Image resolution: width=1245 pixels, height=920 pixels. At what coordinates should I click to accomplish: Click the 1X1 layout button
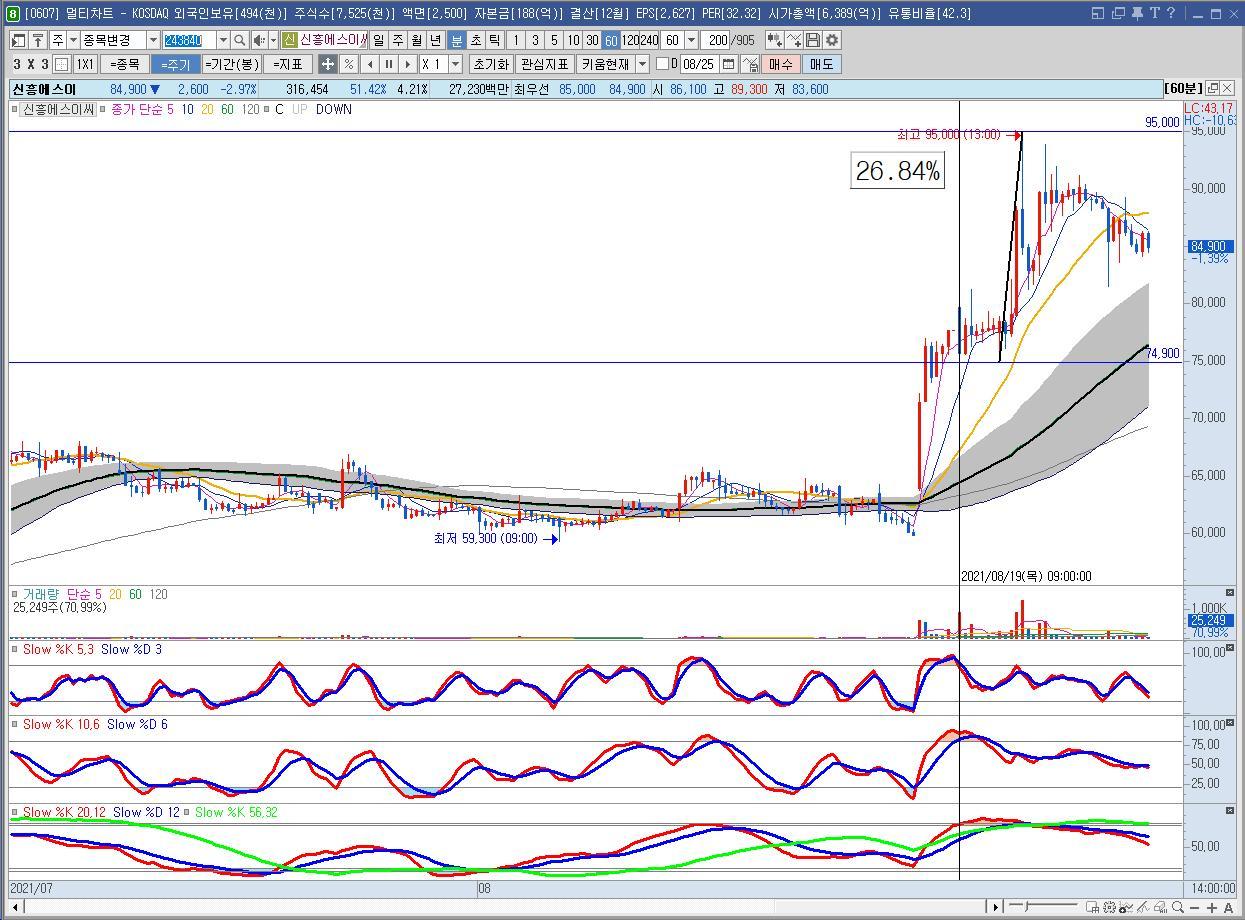85,64
